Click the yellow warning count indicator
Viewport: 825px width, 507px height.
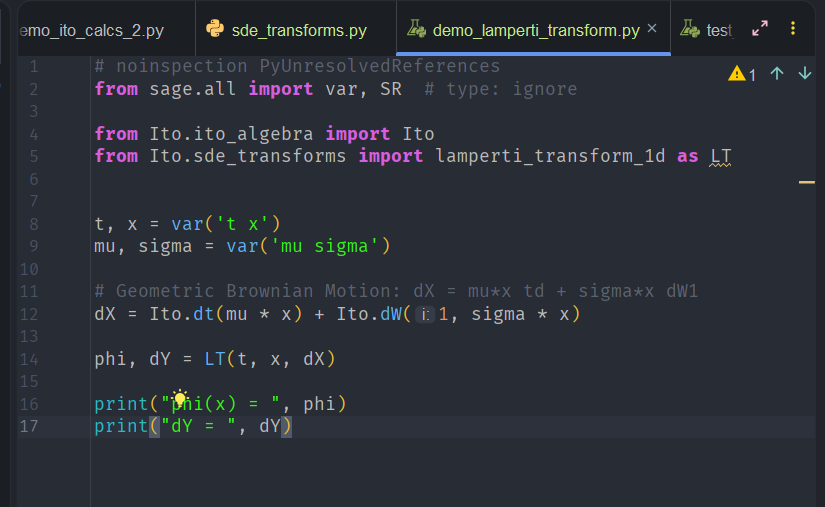coord(742,74)
